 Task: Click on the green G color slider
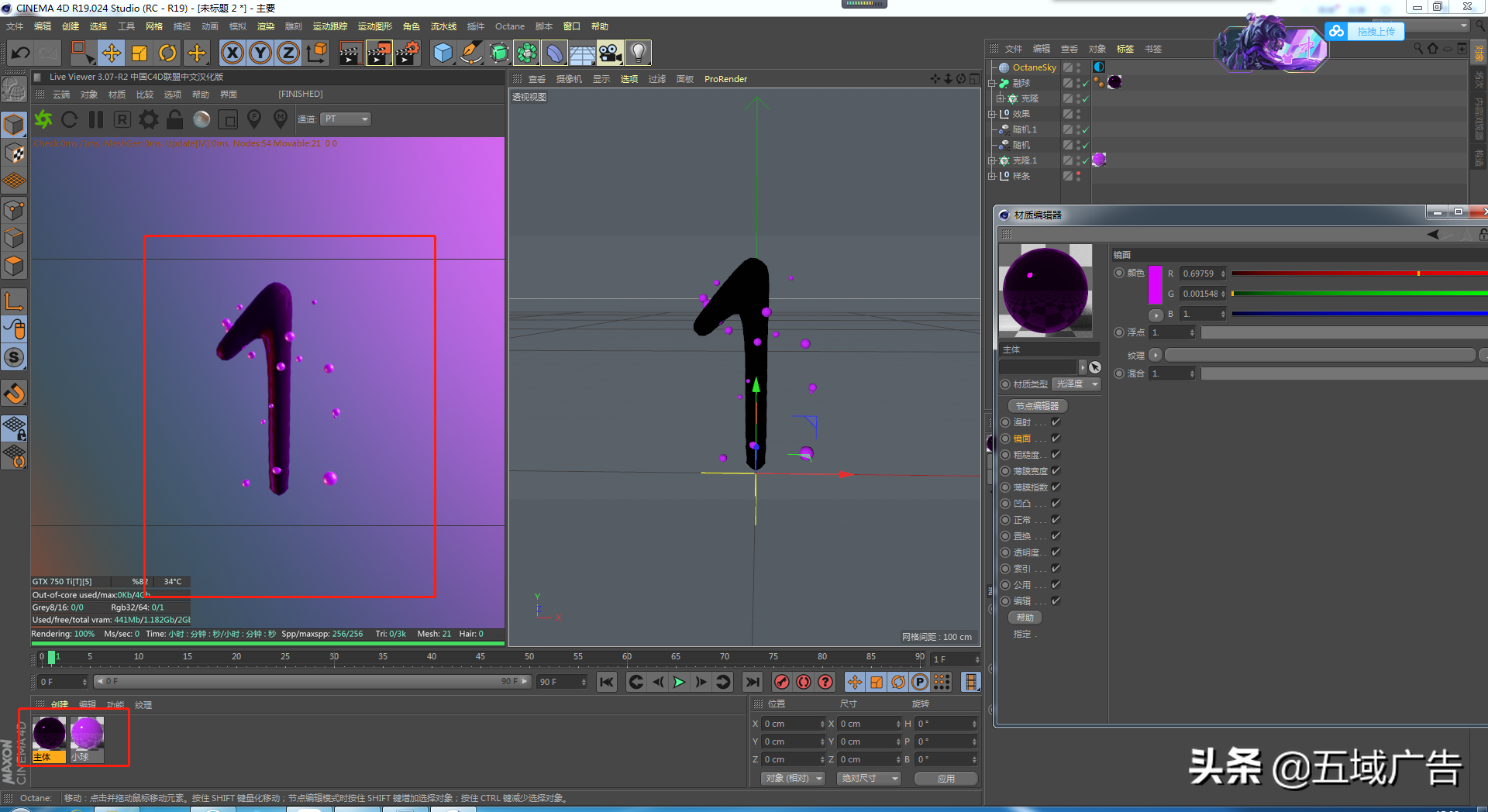(1359, 294)
